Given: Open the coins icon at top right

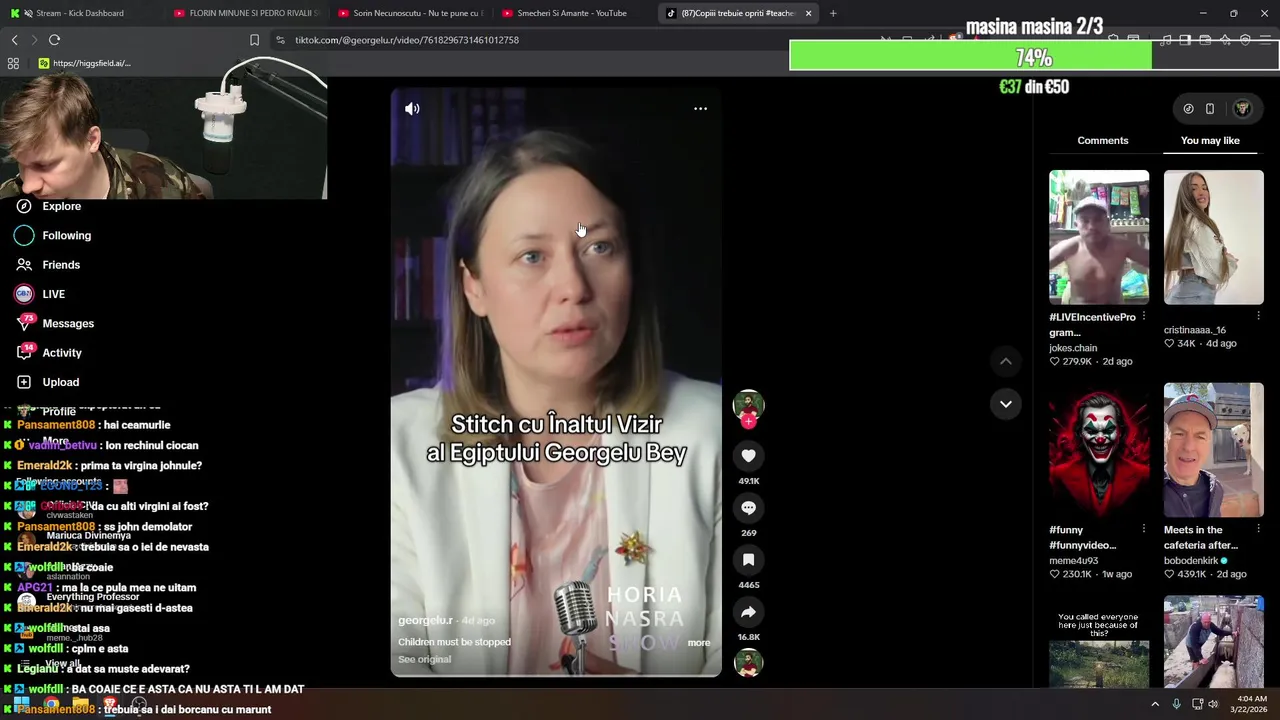Looking at the screenshot, I should click(x=1188, y=109).
